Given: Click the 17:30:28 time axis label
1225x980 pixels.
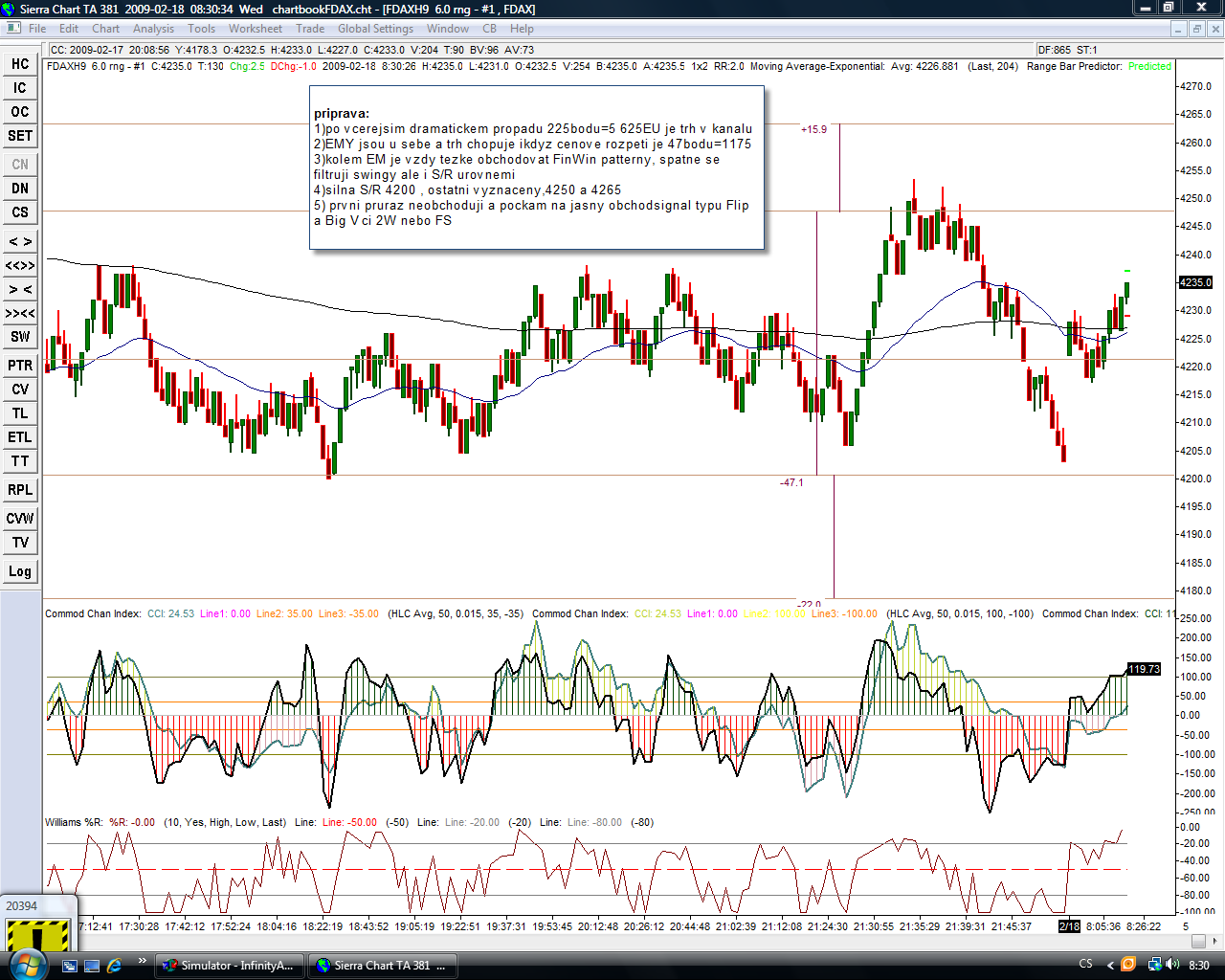Looking at the screenshot, I should coord(139,926).
